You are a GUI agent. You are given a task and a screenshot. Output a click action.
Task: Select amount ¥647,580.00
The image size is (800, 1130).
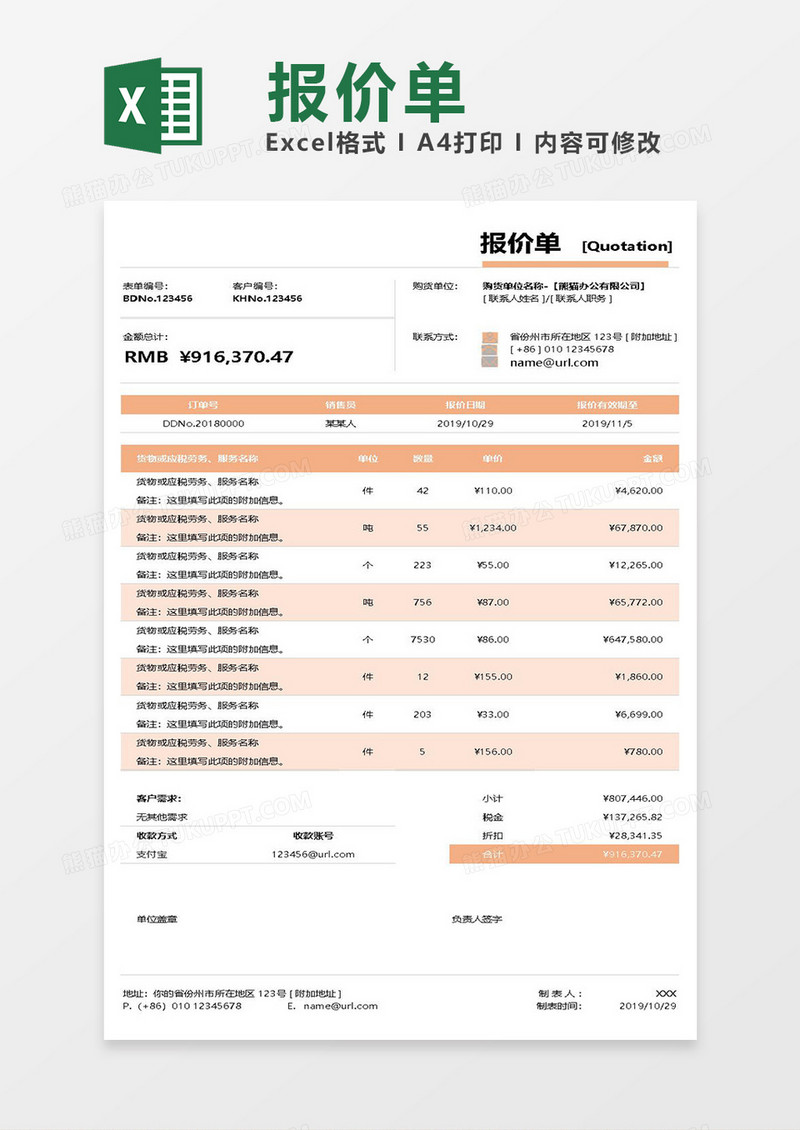(634, 640)
